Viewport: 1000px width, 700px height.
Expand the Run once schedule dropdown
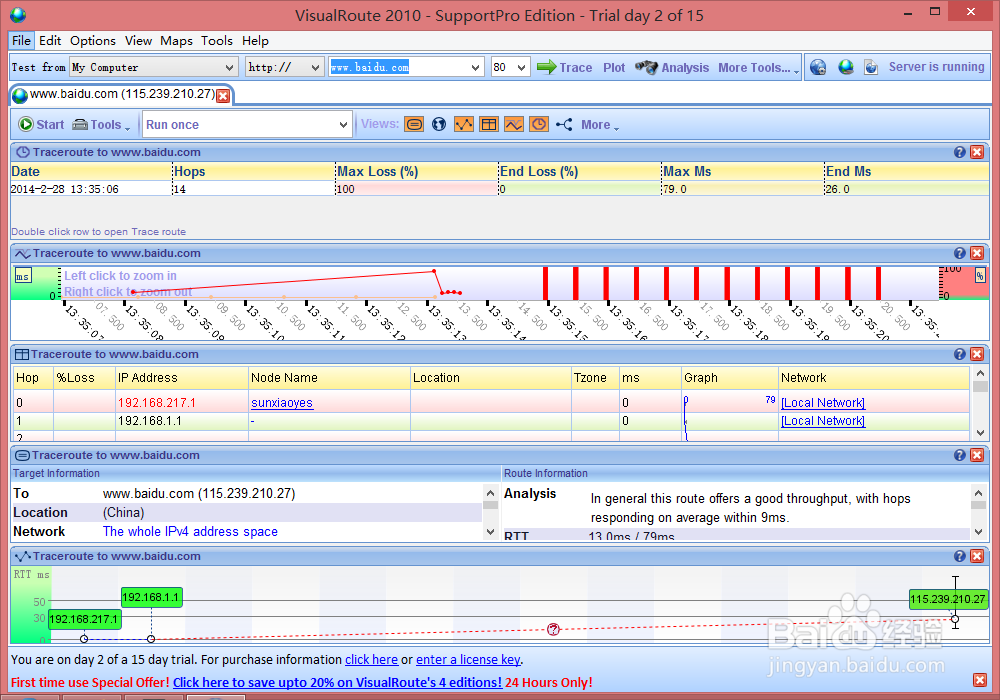pos(344,124)
